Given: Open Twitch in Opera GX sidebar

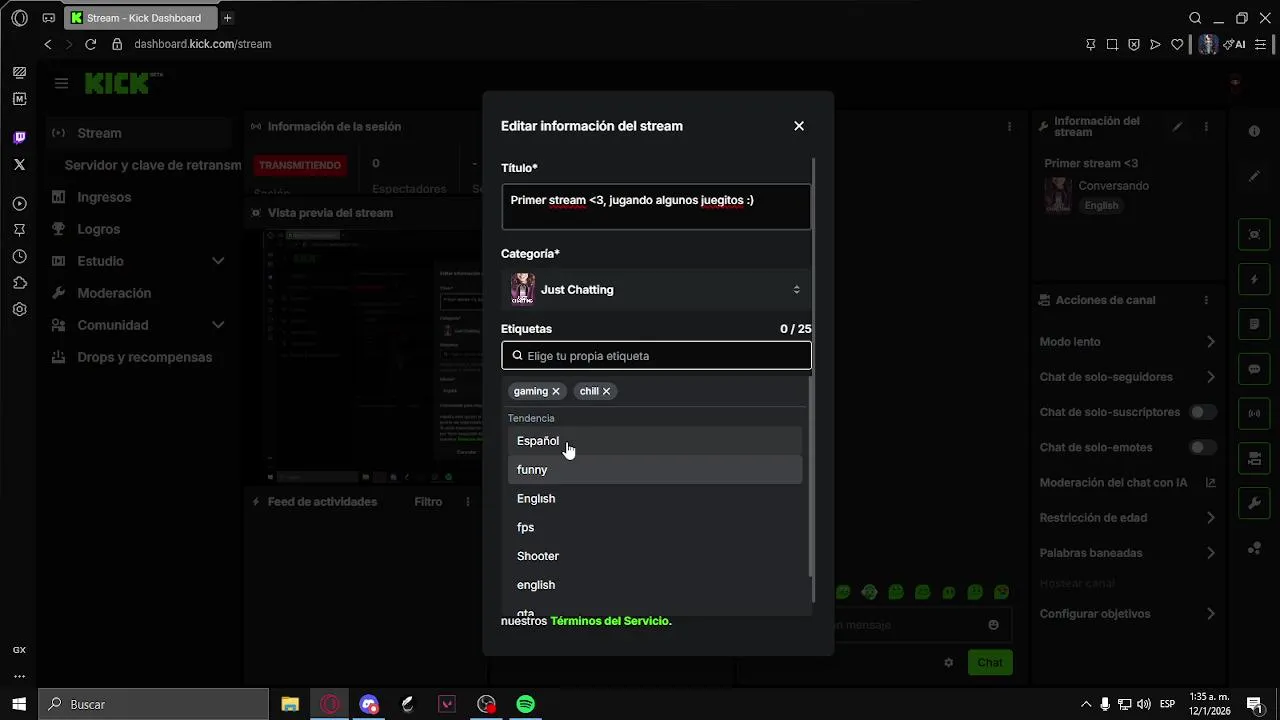Looking at the screenshot, I should pos(19,138).
